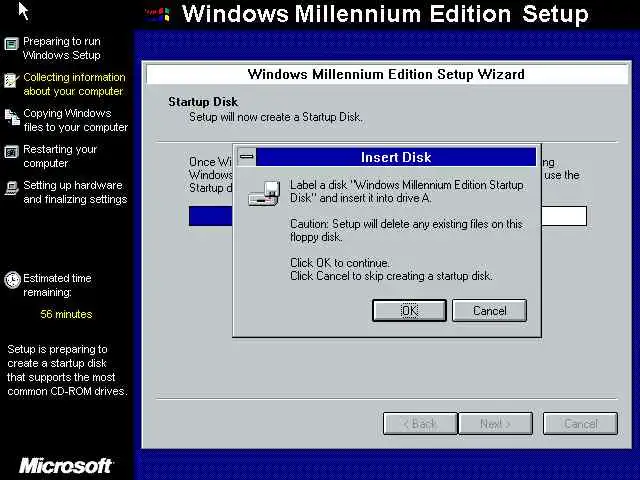Click "Click Cancel to skip creating" text
640x480 pixels.
(391, 276)
